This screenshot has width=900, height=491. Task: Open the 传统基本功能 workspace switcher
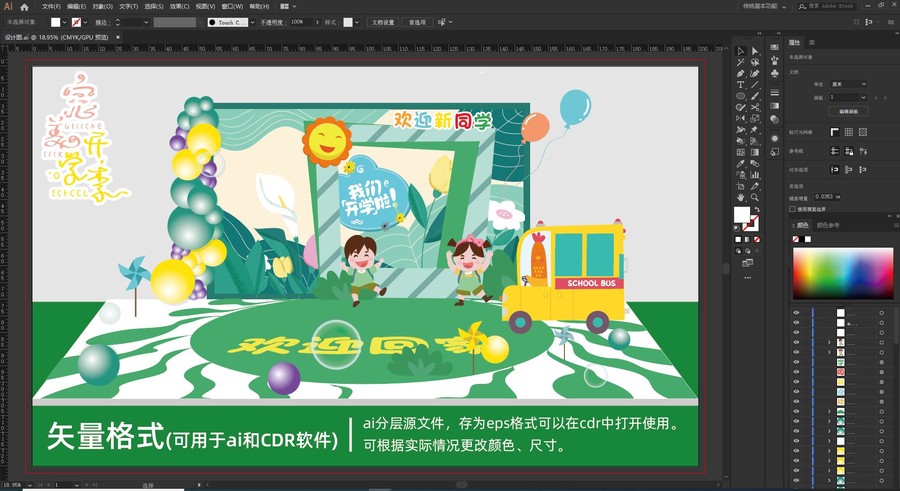pos(763,6)
